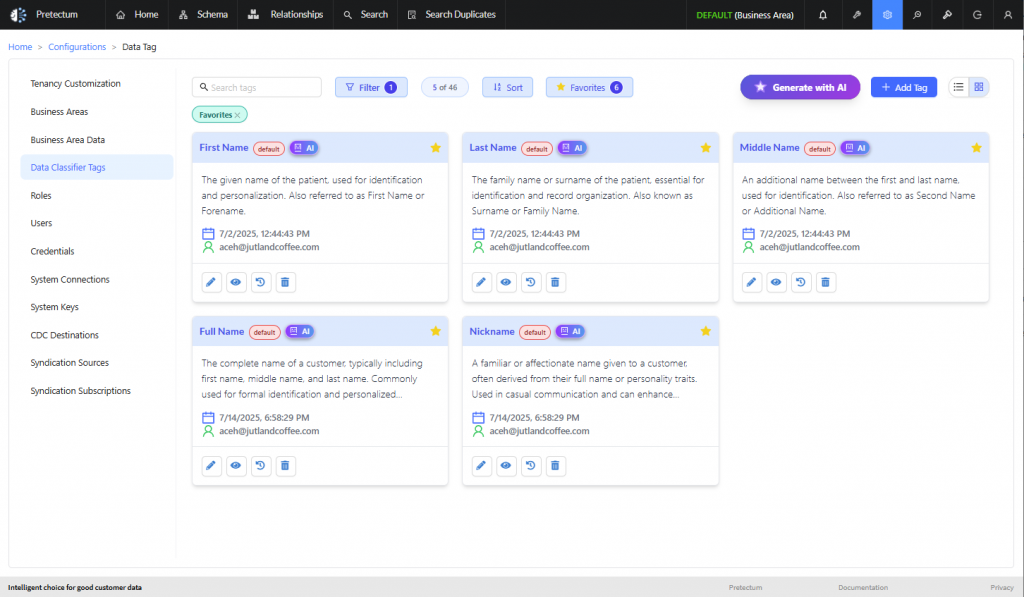1024x597 pixels.
Task: Click the Add Tag button
Action: (x=904, y=88)
